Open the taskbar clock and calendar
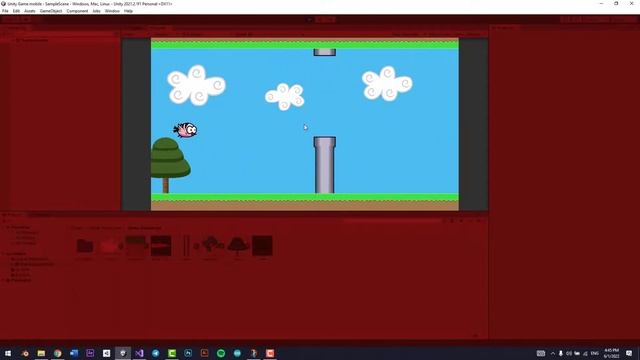 [x=611, y=353]
